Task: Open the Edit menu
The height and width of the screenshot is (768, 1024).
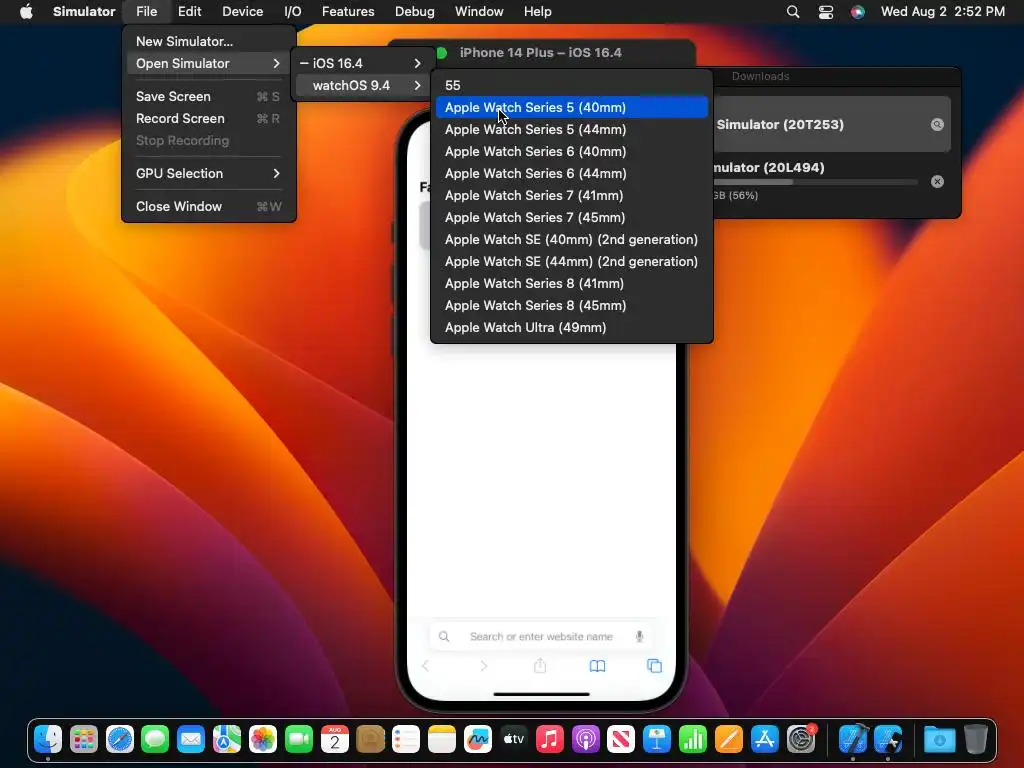Action: click(189, 12)
